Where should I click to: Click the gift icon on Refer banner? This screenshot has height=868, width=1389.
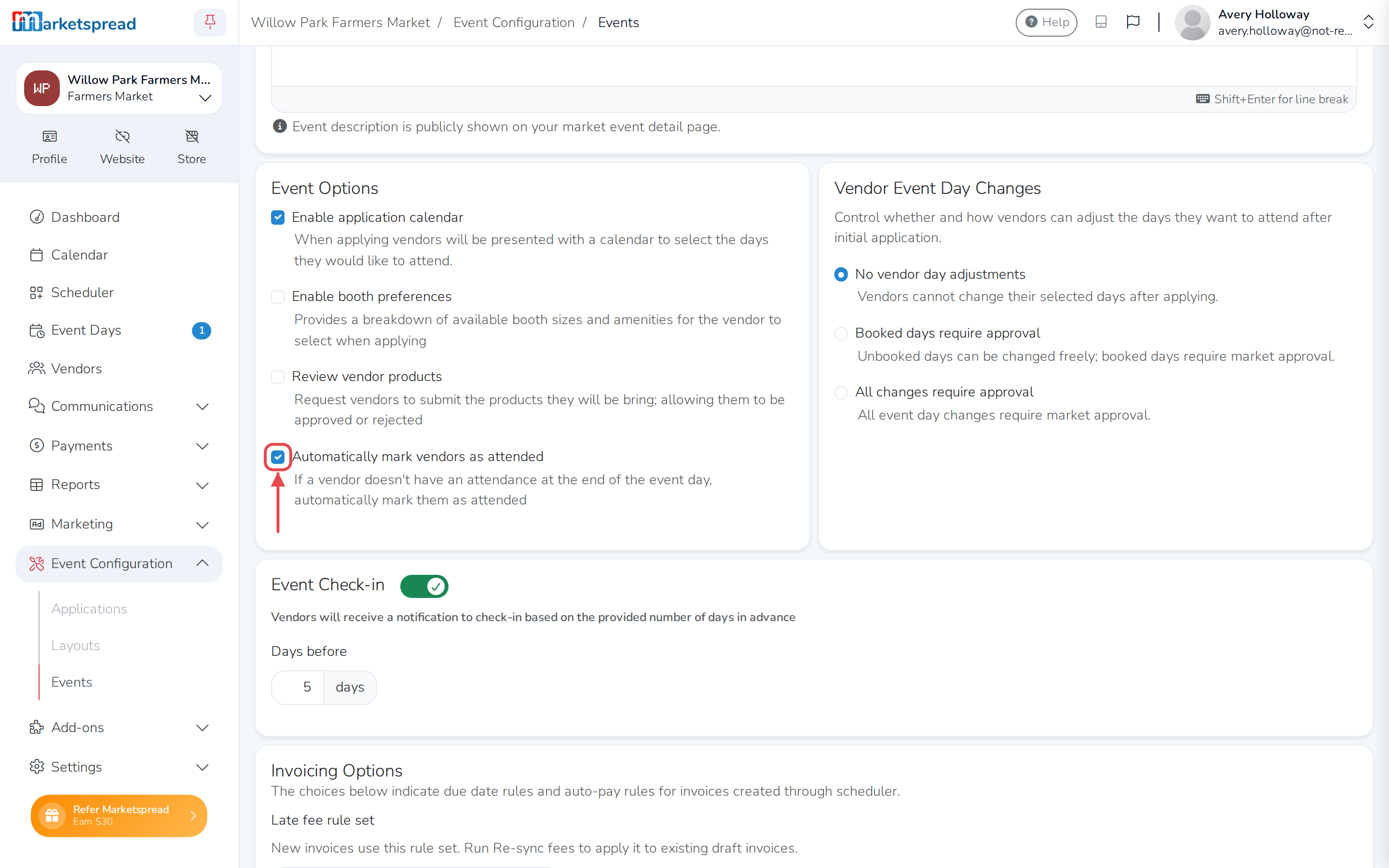point(52,815)
